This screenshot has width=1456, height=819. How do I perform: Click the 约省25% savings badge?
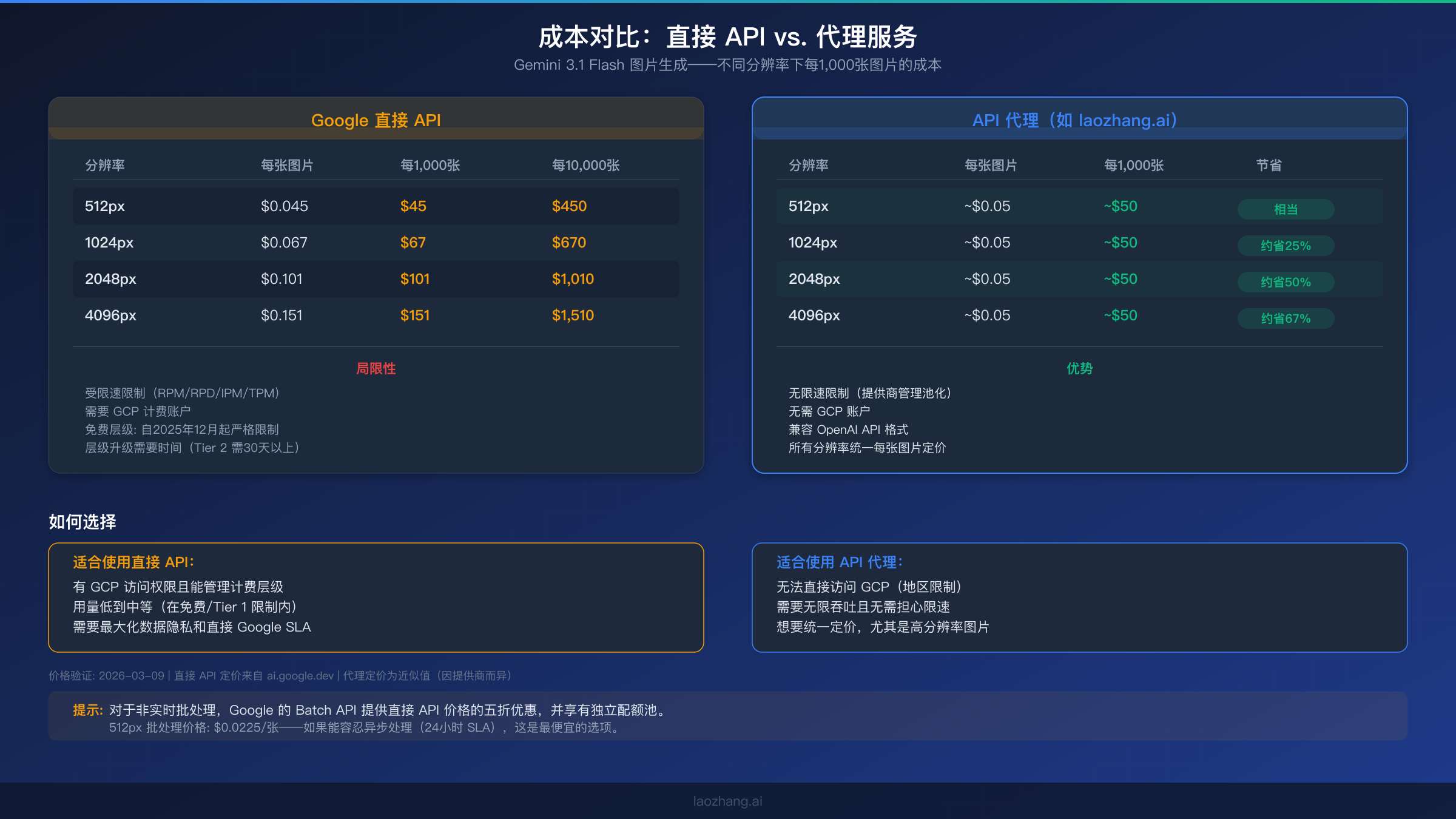[x=1286, y=245]
